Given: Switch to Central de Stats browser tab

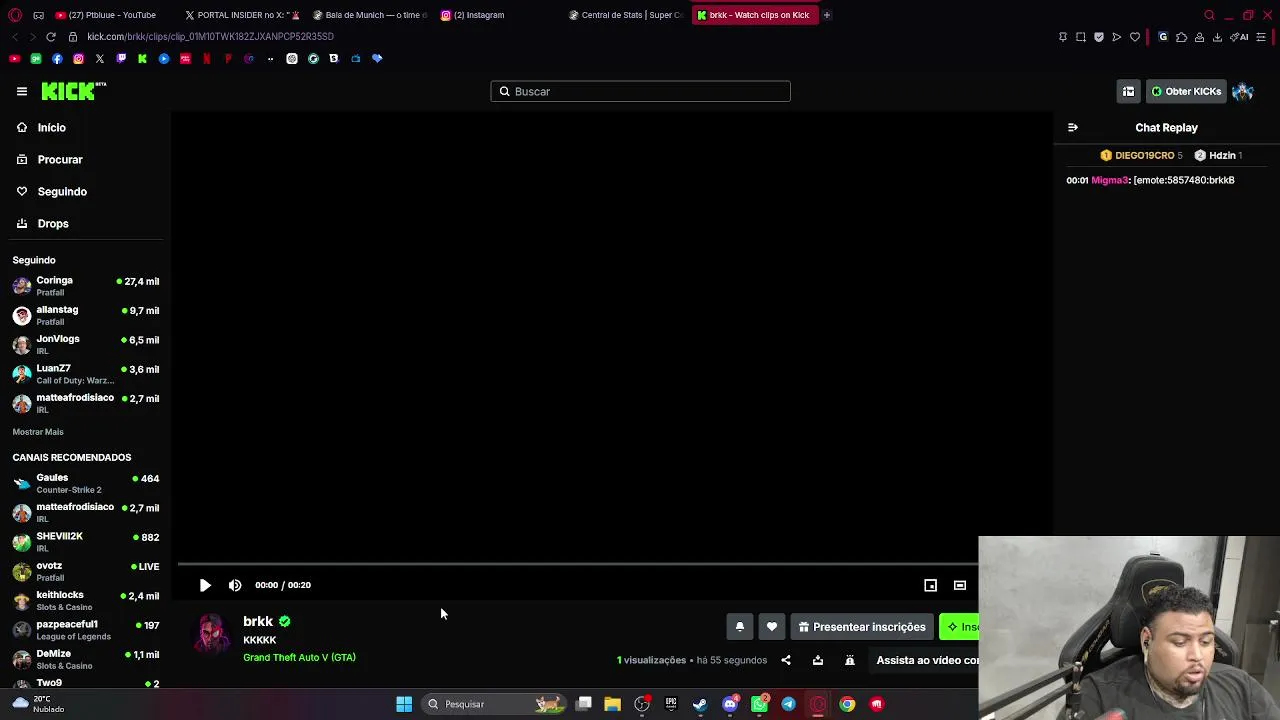Looking at the screenshot, I should point(626,15).
